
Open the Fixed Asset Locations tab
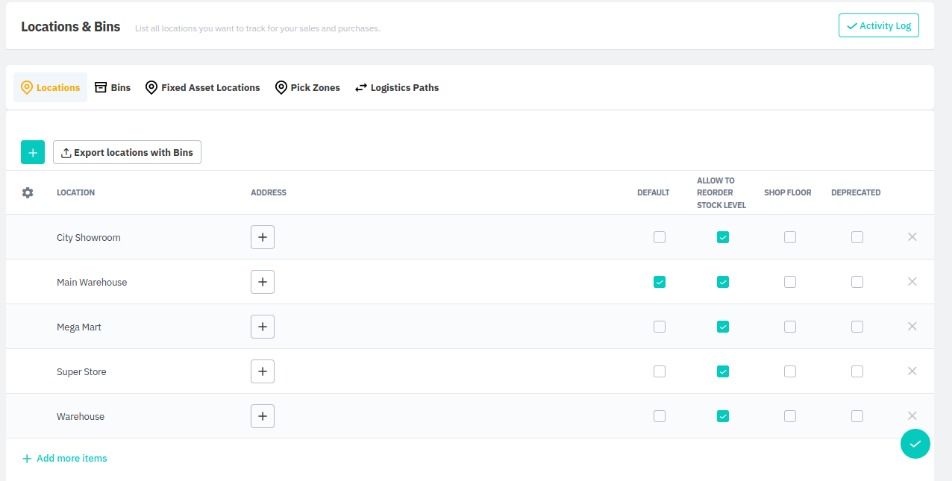click(202, 88)
